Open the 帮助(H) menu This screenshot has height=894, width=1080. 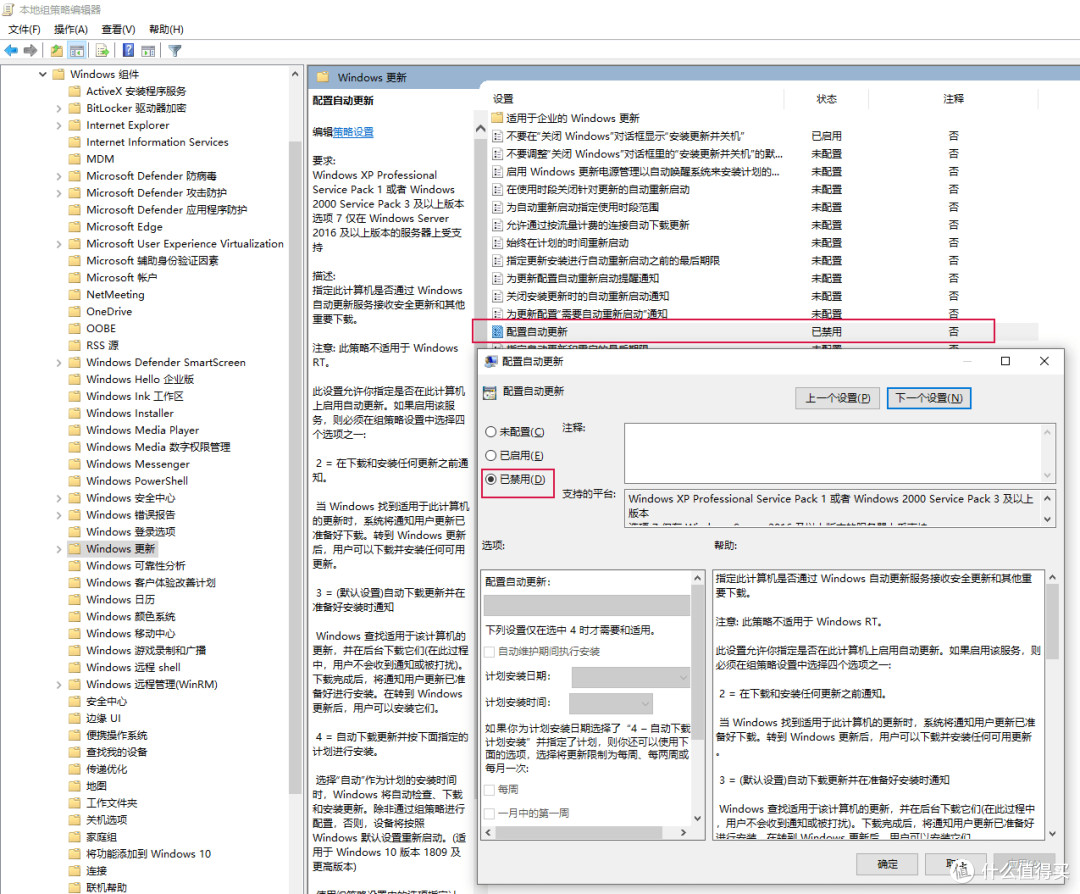(x=166, y=29)
